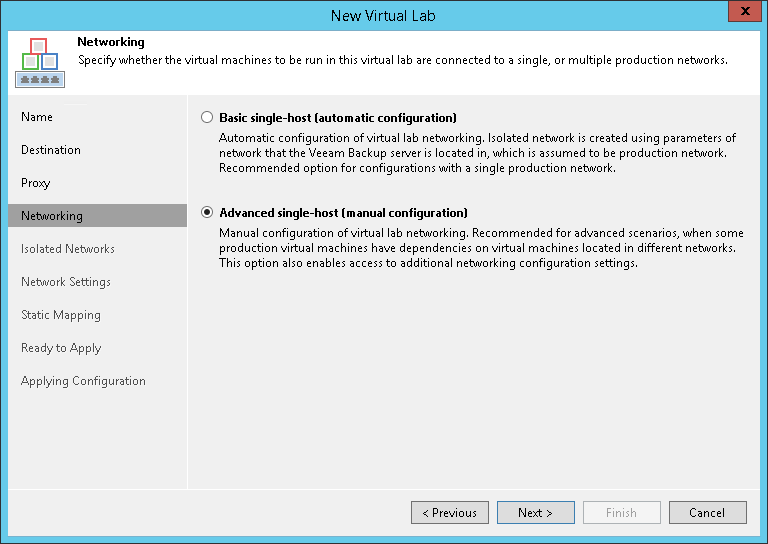Click the Previous button
768x544 pixels.
click(450, 513)
